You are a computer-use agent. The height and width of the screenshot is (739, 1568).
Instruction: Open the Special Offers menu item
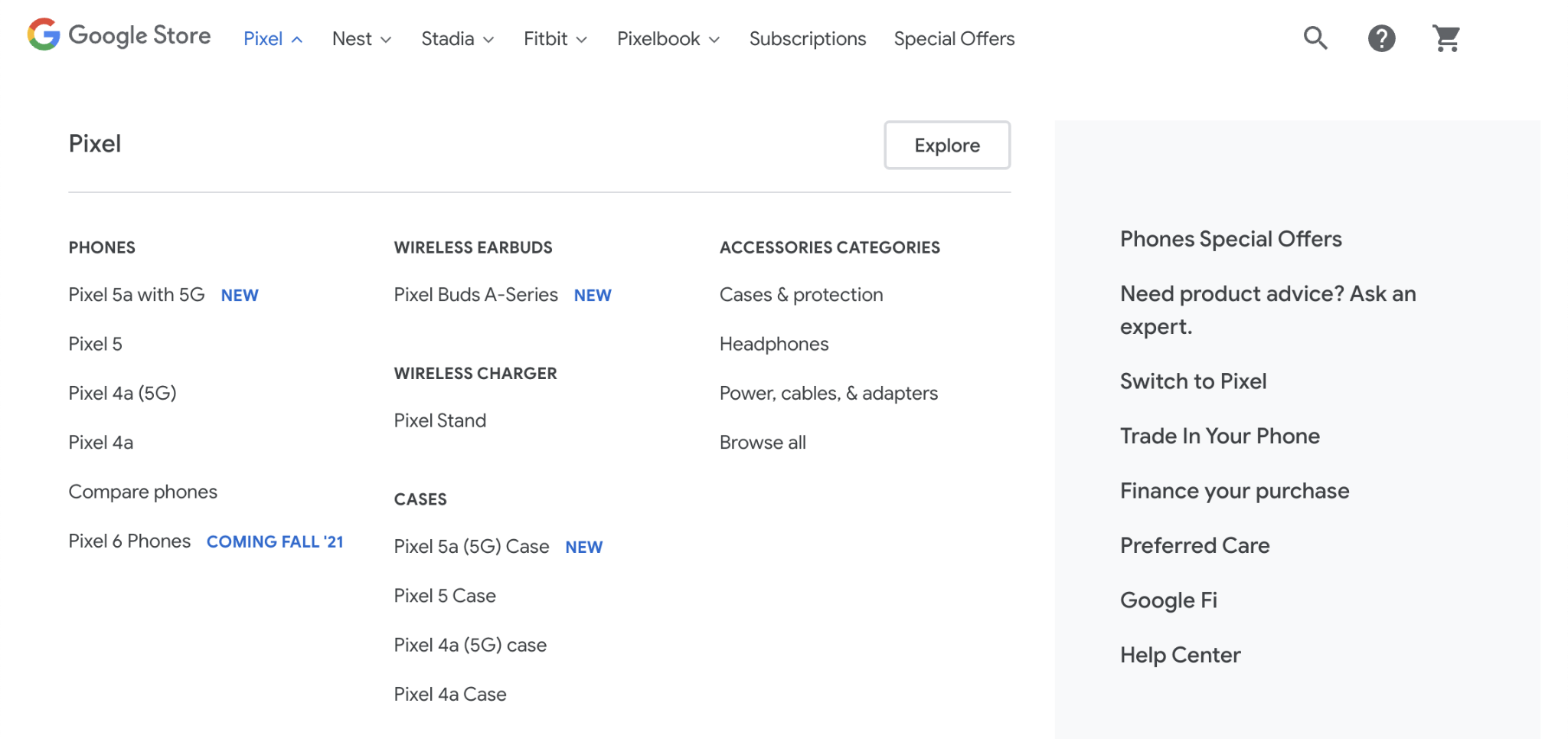point(954,38)
